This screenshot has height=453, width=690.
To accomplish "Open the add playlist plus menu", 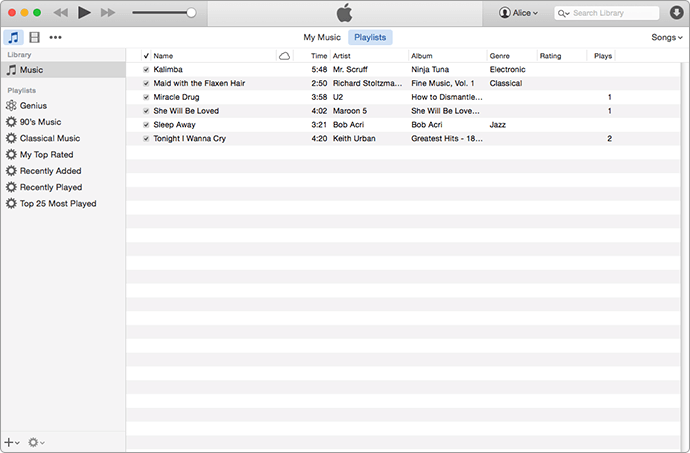I will [x=11, y=442].
